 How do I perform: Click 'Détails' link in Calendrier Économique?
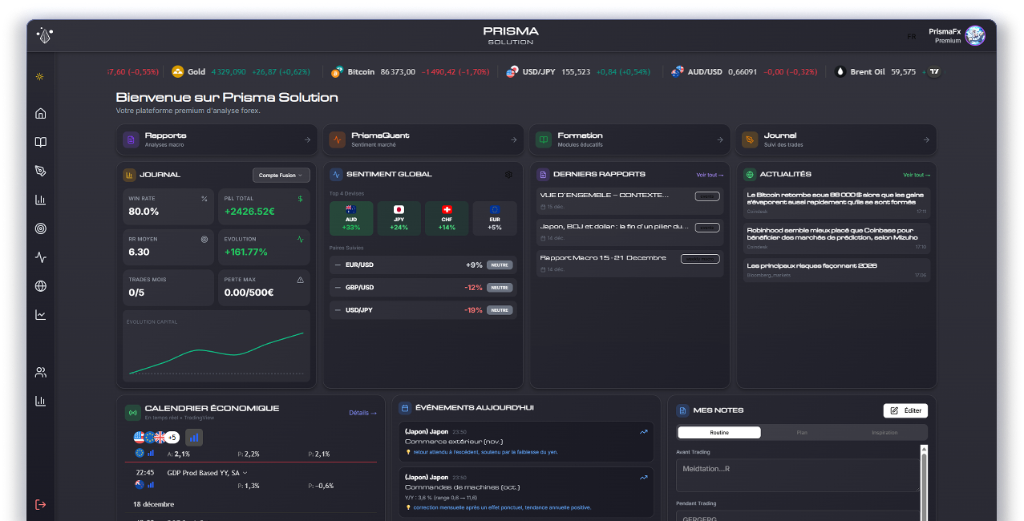pos(362,413)
